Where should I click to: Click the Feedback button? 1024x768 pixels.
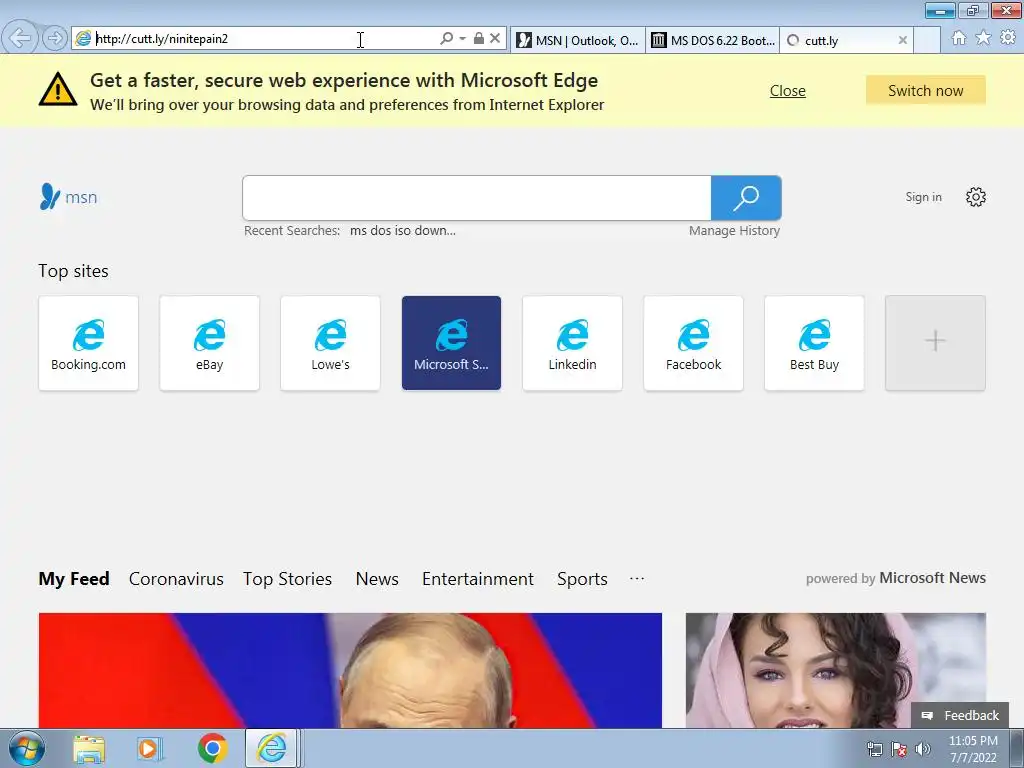click(x=960, y=715)
